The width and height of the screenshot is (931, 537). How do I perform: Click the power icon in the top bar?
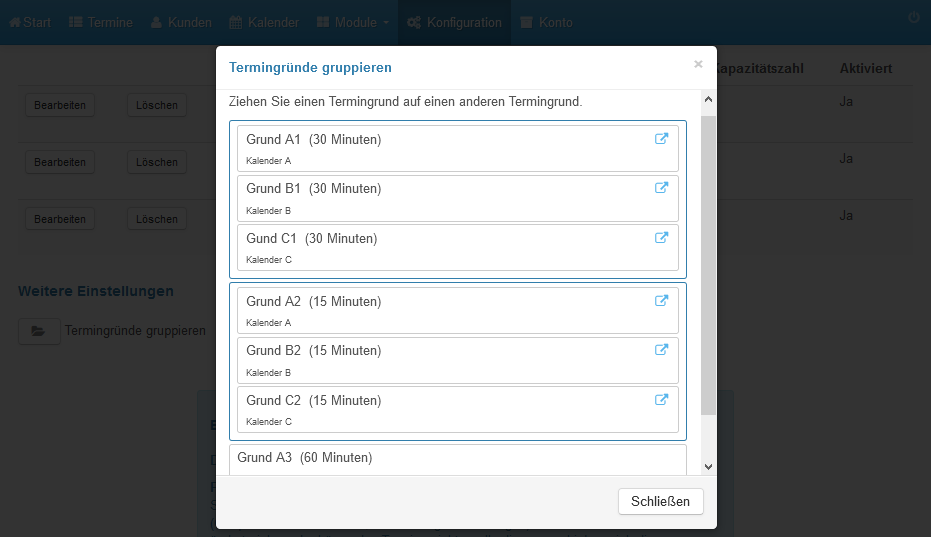pyautogui.click(x=914, y=18)
